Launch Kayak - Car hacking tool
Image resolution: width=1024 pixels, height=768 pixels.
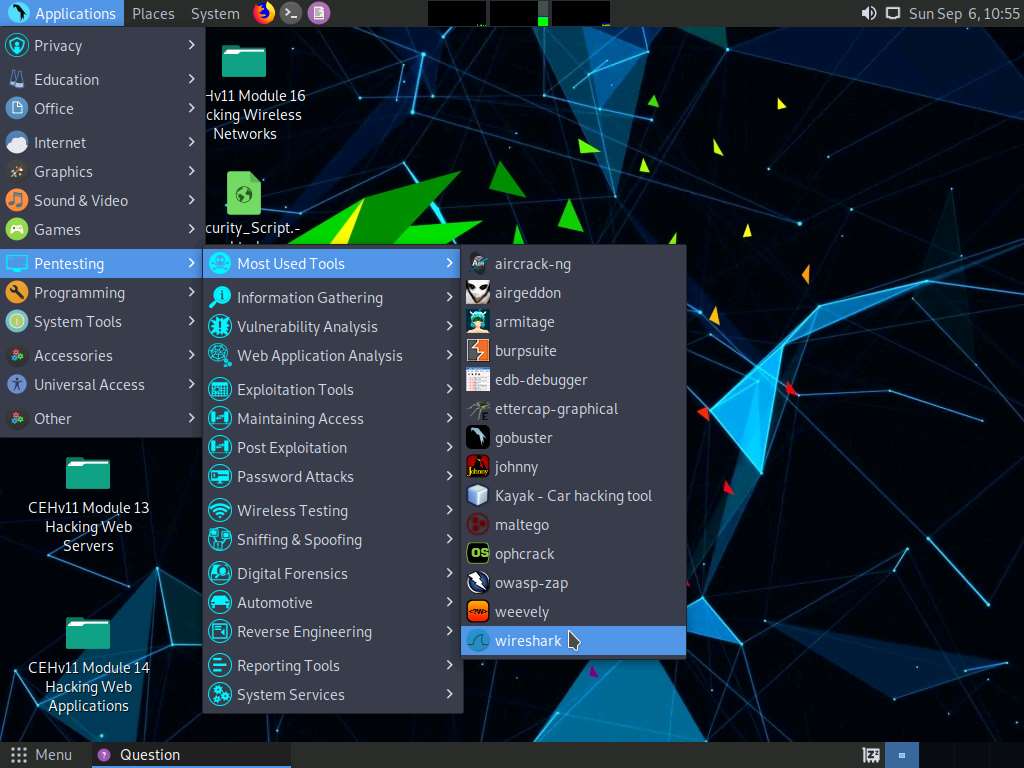pyautogui.click(x=572, y=495)
